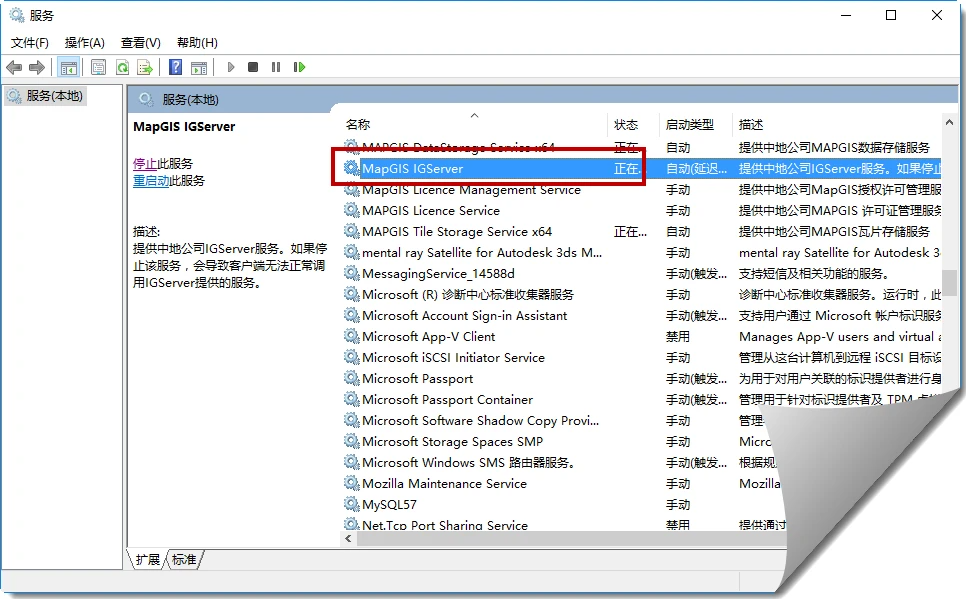Select Microsoft Windows SMS 路由器服务
This screenshot has height=599, width=966.
click(x=468, y=462)
